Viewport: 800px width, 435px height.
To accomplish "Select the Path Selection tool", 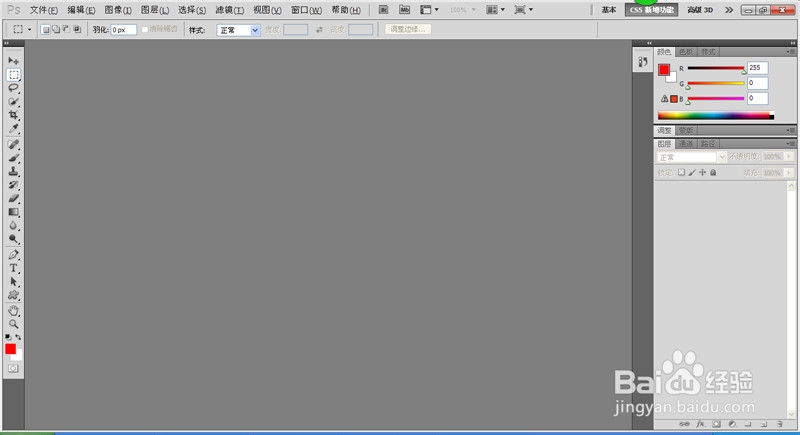I will 13,282.
